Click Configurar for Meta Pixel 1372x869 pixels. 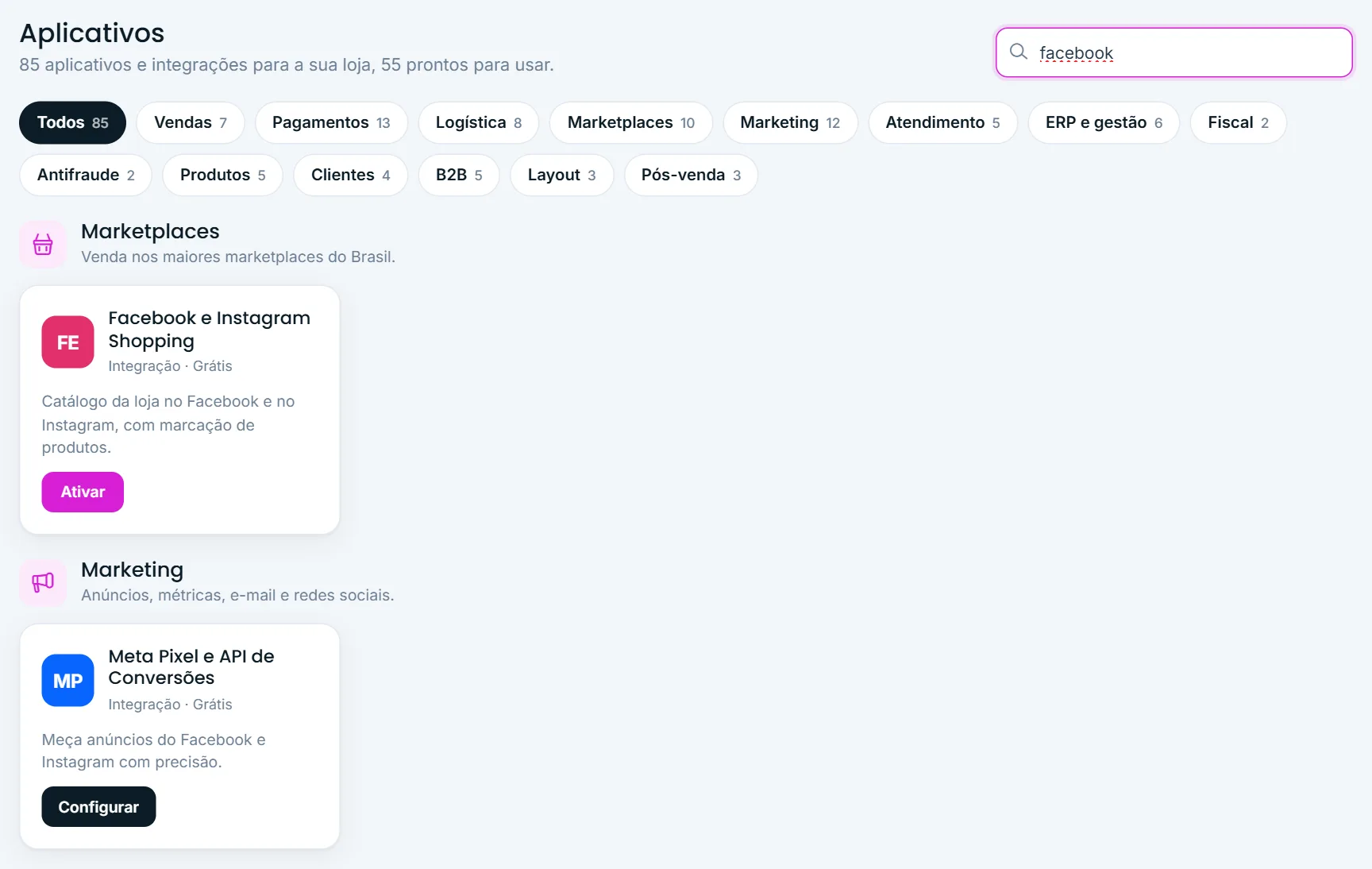[98, 806]
